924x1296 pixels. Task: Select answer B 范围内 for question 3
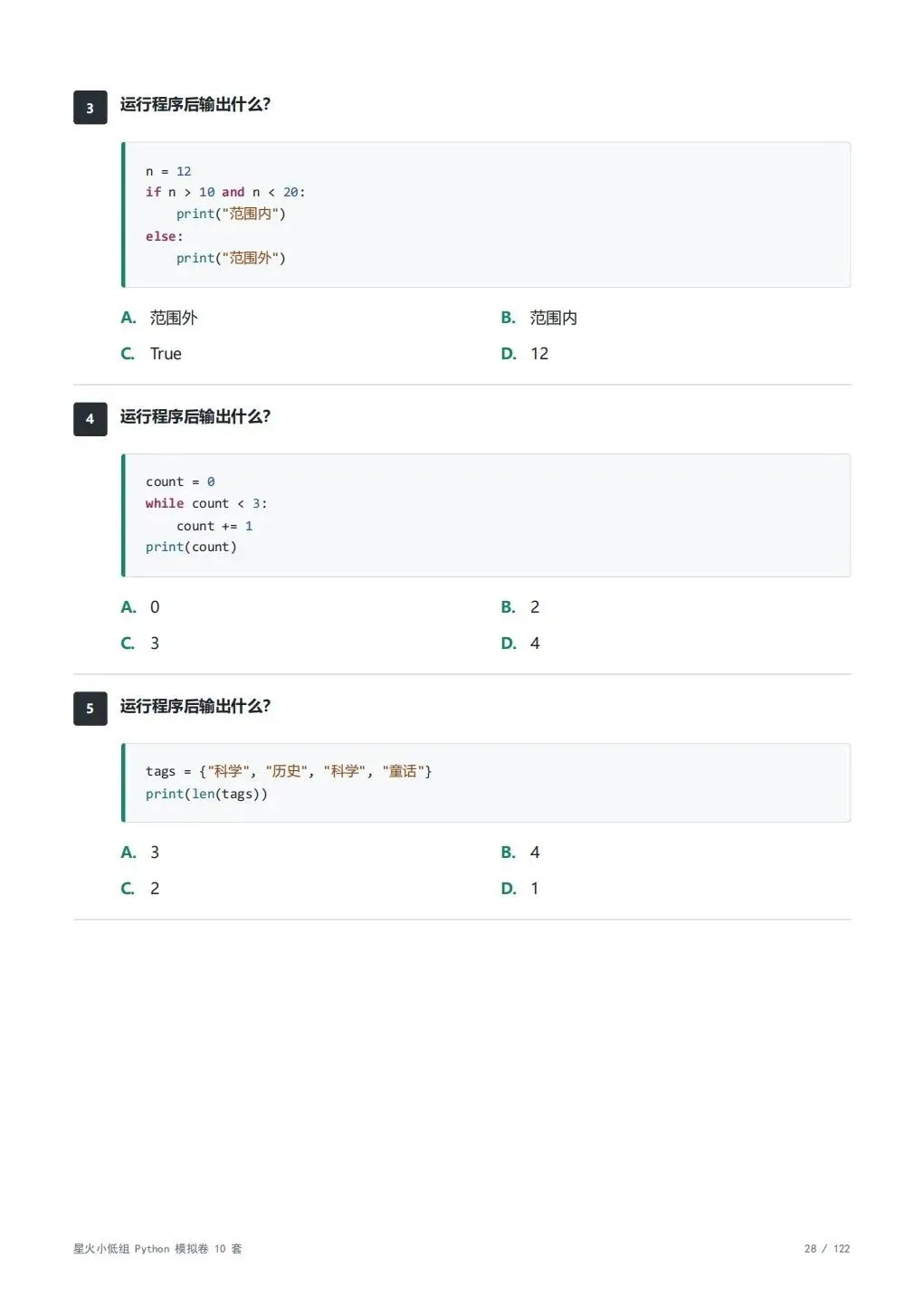click(x=539, y=318)
